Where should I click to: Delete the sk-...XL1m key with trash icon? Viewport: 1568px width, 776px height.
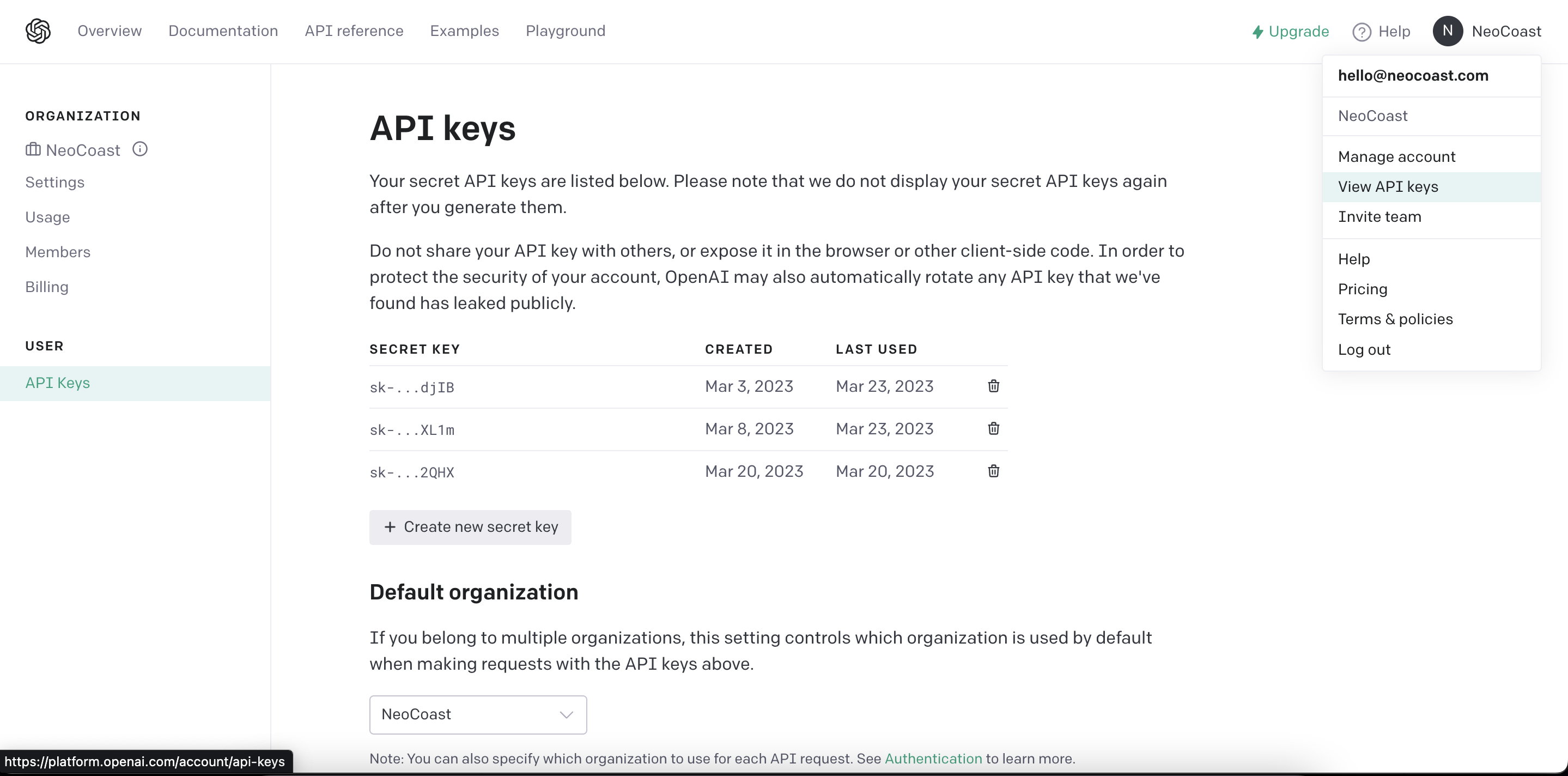coord(993,428)
